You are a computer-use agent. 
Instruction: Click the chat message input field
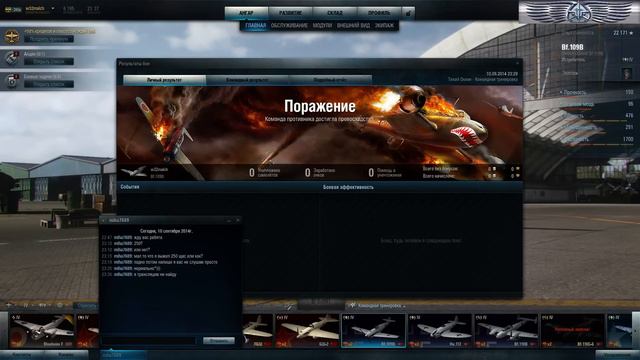tap(149, 340)
